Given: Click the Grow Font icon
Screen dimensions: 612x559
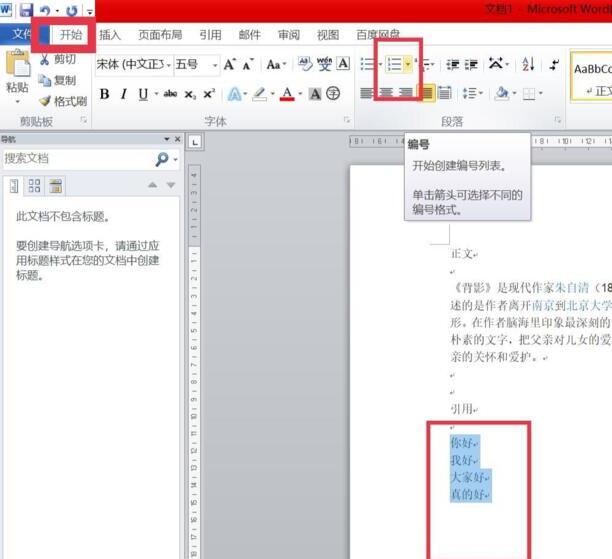Looking at the screenshot, I should [x=230, y=64].
